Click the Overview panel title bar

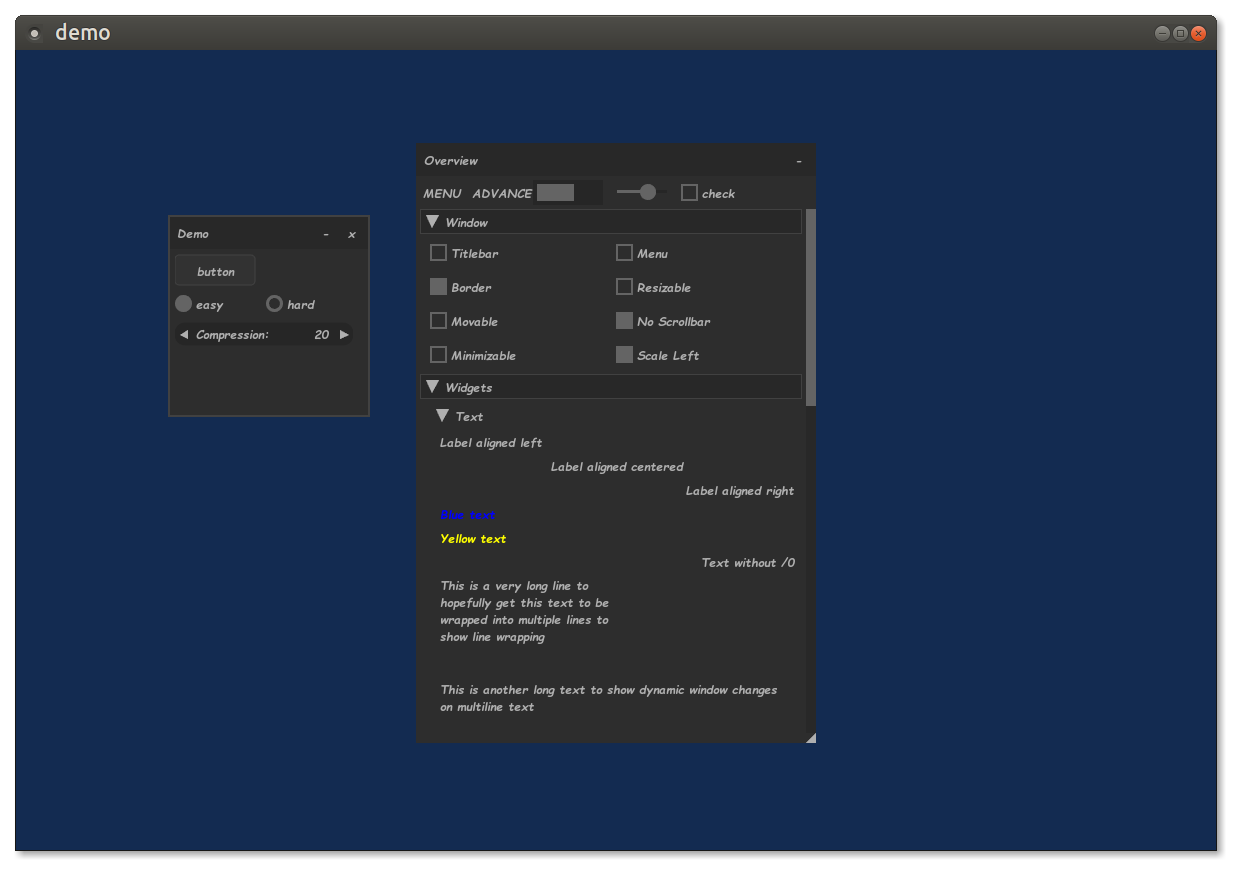click(x=616, y=161)
